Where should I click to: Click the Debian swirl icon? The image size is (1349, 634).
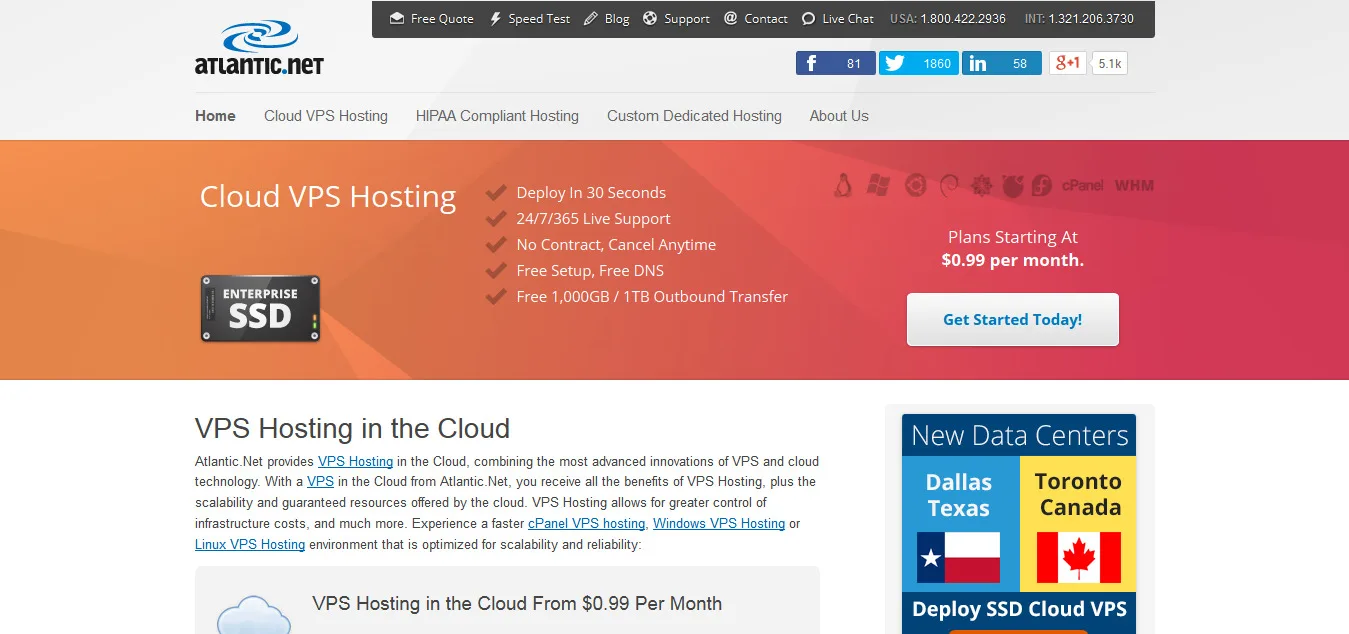point(948,185)
